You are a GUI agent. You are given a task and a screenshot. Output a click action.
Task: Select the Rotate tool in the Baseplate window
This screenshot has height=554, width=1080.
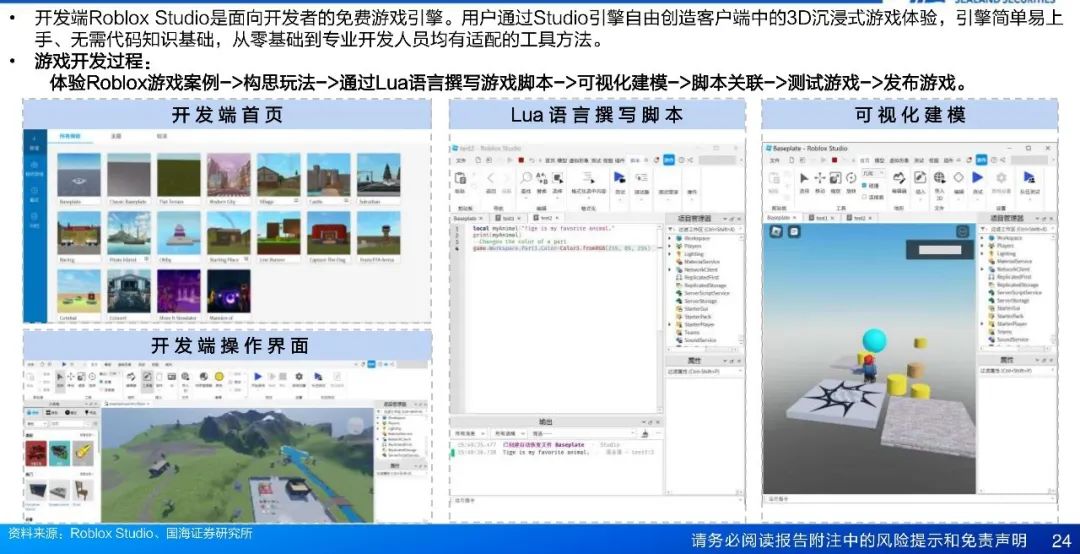click(851, 178)
